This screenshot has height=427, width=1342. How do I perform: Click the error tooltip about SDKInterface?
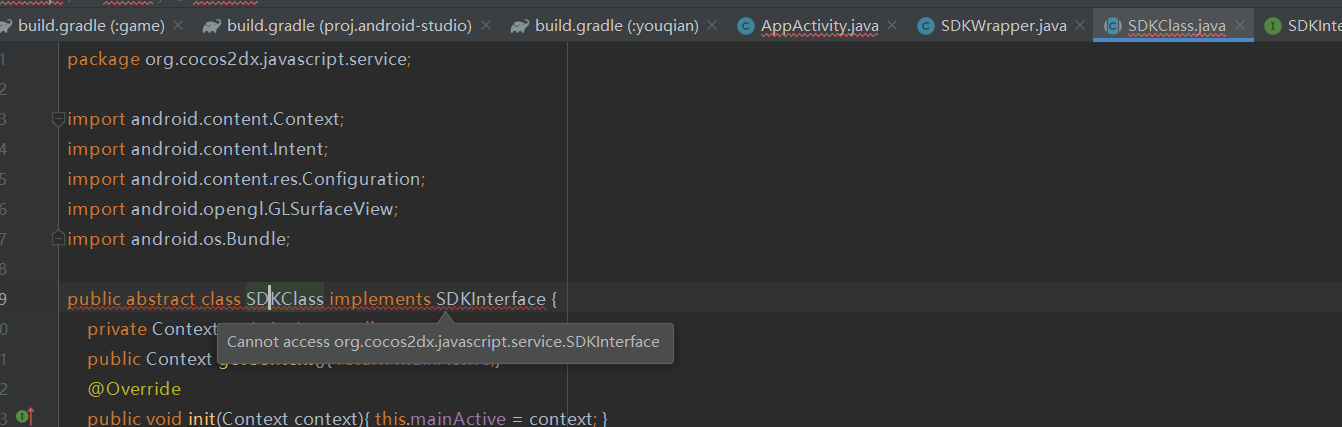(x=443, y=342)
